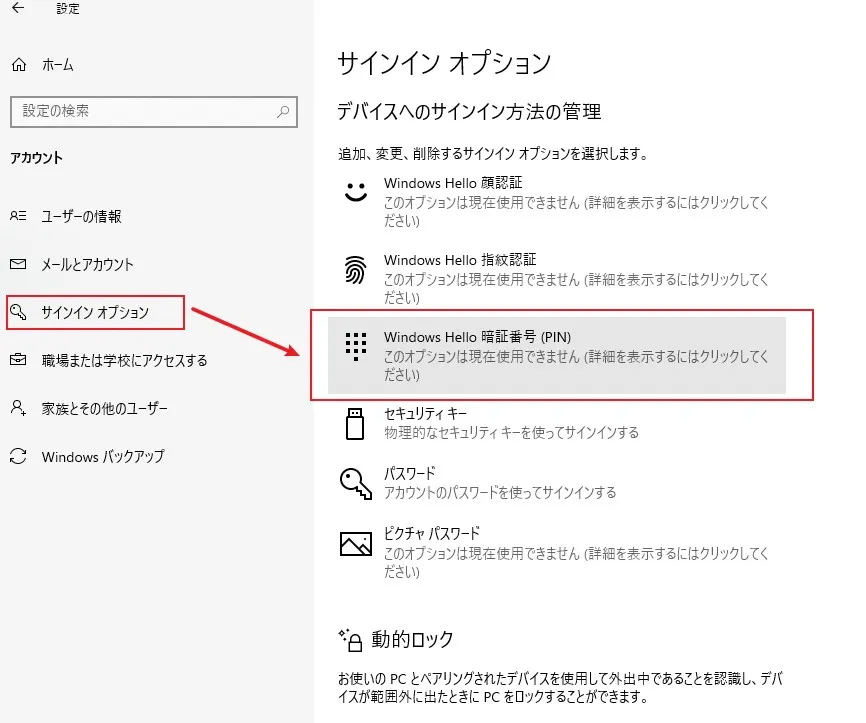Image resolution: width=866 pixels, height=723 pixels.
Task: Click the password key icon
Action: click(356, 483)
